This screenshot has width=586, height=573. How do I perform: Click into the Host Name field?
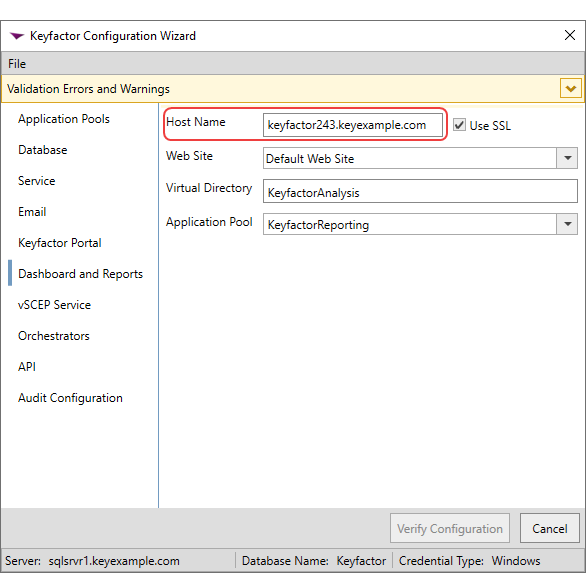[353, 125]
